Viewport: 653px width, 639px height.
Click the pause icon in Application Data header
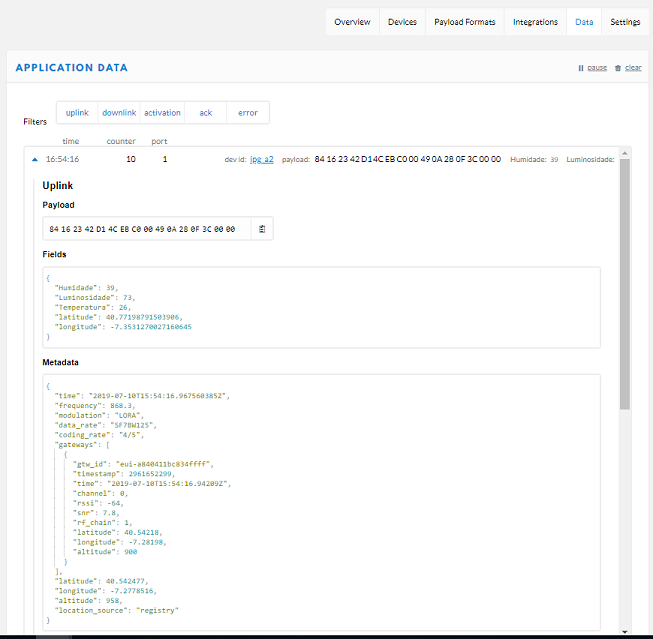coord(581,68)
